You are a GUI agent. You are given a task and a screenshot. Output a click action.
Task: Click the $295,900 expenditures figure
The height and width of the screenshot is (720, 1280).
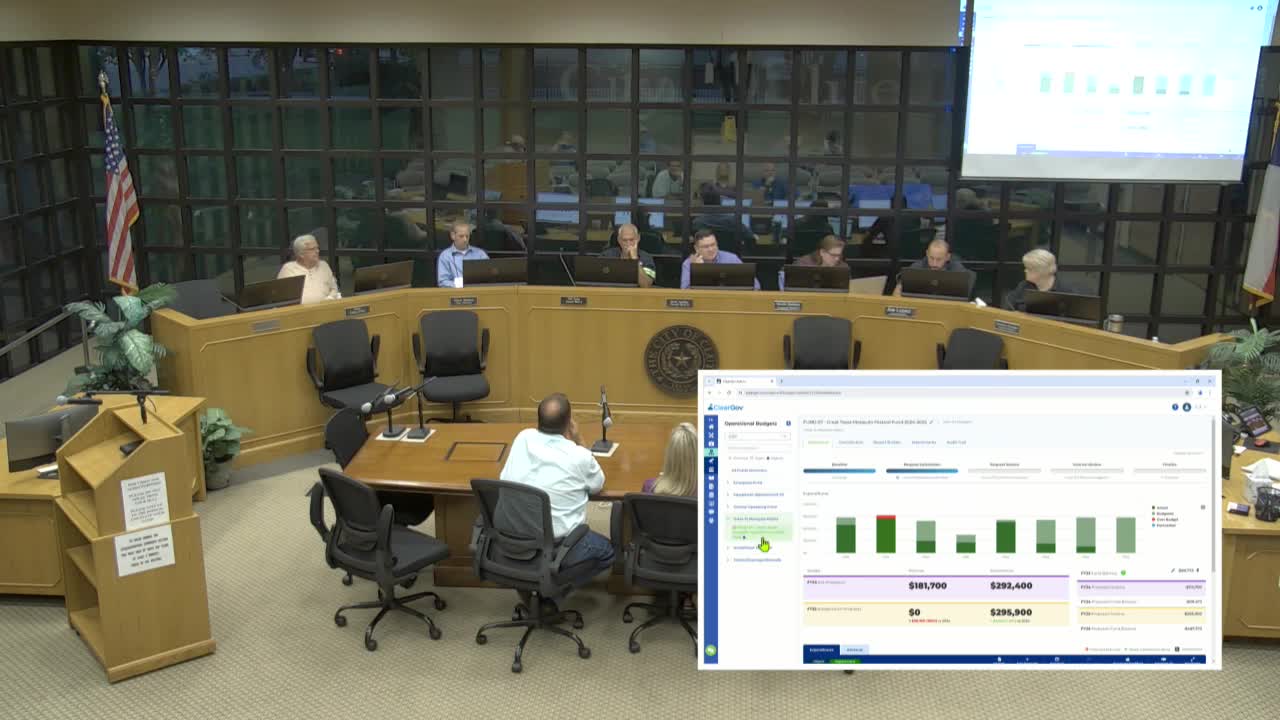1011,612
